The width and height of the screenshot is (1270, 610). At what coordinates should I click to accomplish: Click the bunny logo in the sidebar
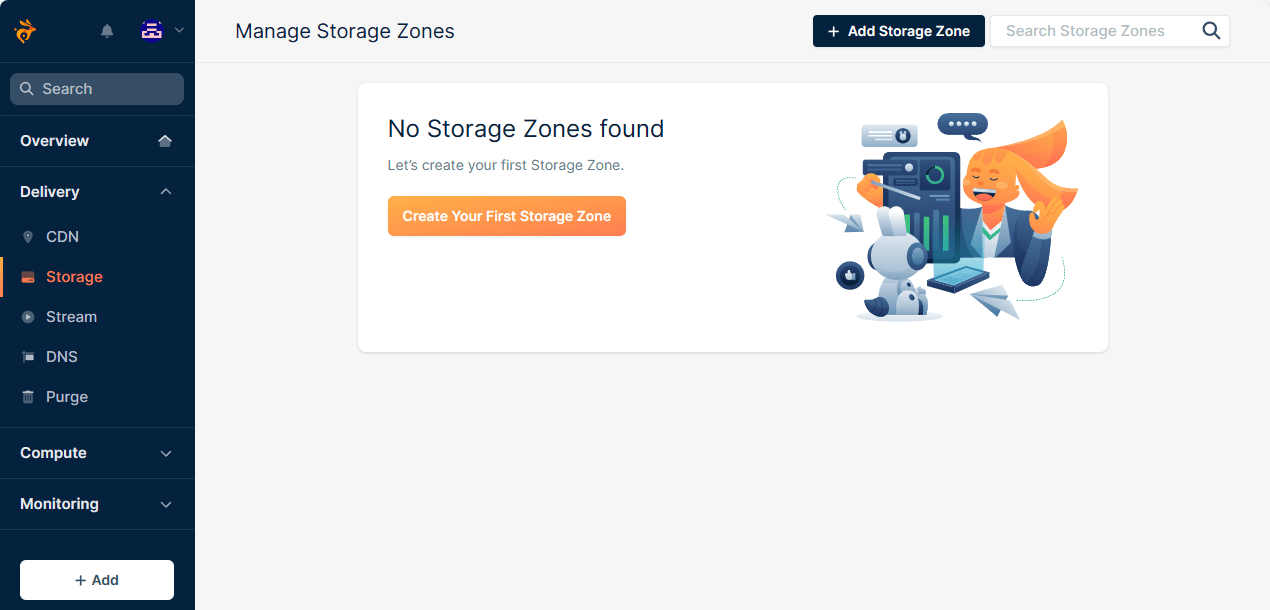pyautogui.click(x=25, y=31)
